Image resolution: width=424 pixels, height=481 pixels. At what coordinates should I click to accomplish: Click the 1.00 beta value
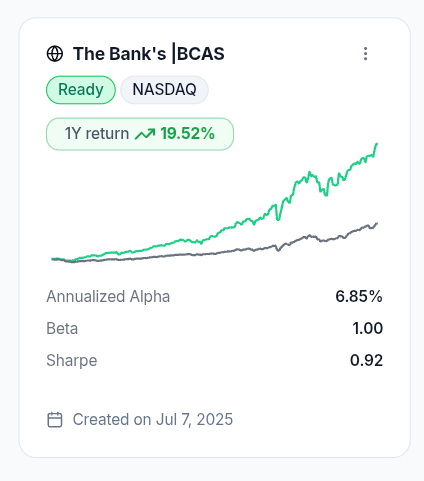368,328
